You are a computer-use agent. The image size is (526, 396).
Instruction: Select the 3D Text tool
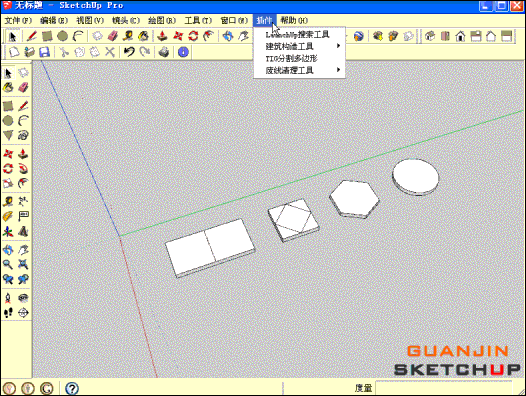tap(23, 231)
